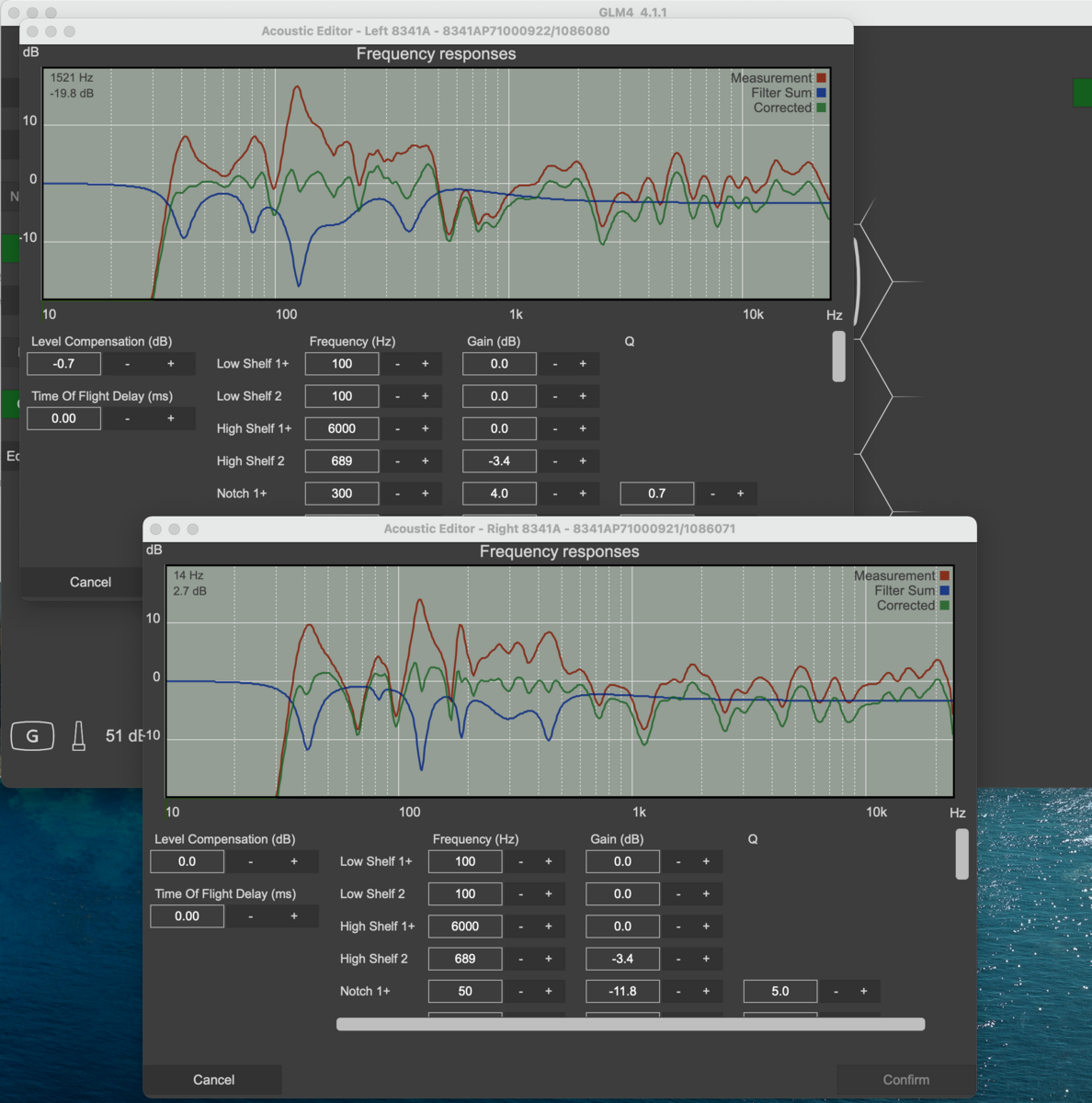1092x1103 pixels.
Task: Increase Low Shelf 2 gain in Right editor
Action: coord(706,894)
